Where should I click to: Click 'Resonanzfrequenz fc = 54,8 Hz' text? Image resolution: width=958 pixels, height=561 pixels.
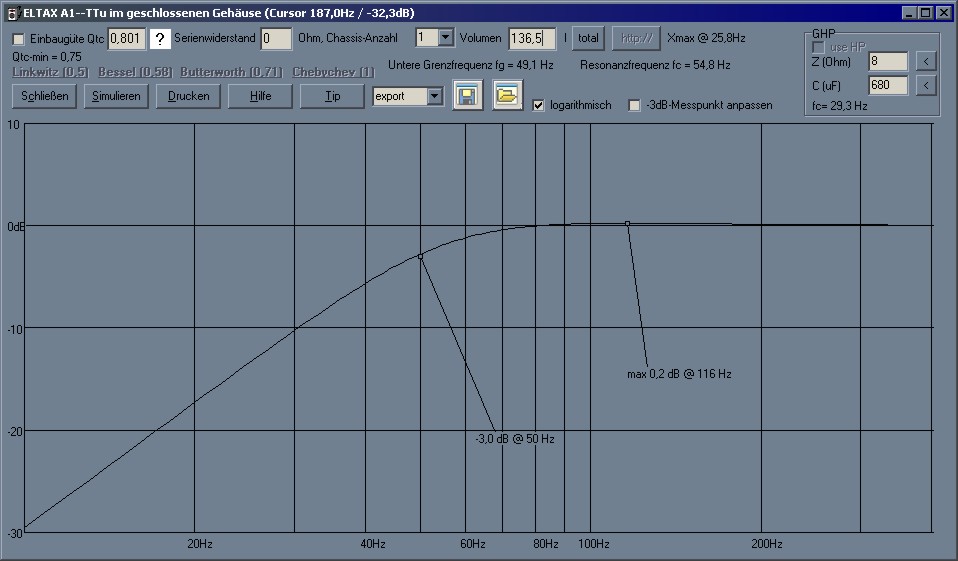pyautogui.click(x=656, y=65)
